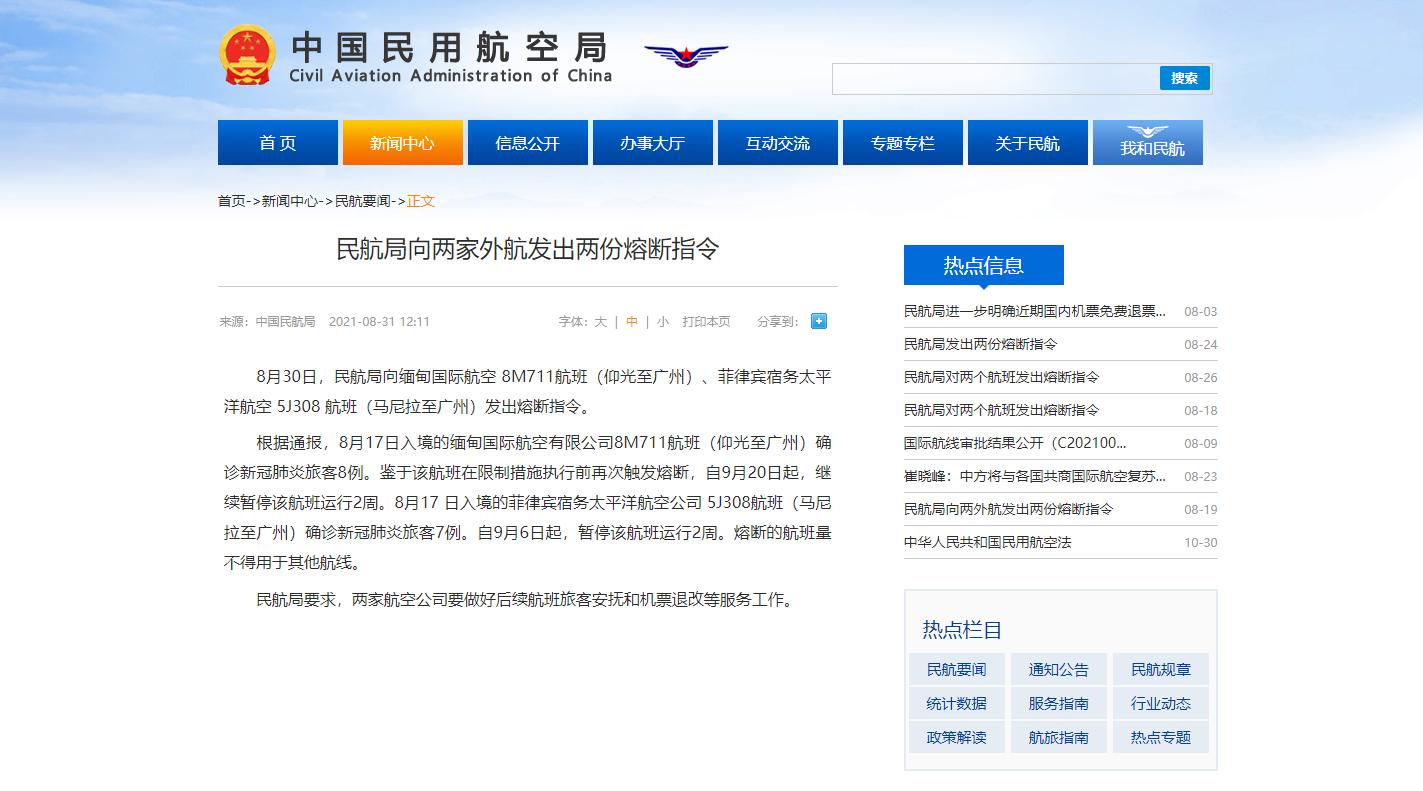Open the share plus icon
This screenshot has width=1423, height=791.
click(818, 321)
